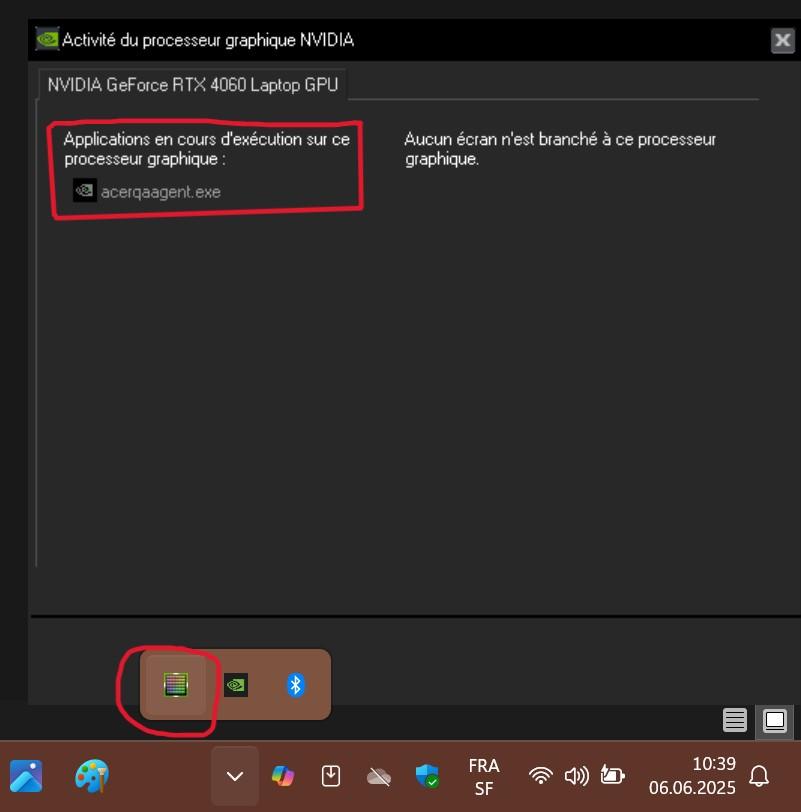The image size is (801, 812).
Task: Launch Paint from the taskbar
Action: pos(92,776)
